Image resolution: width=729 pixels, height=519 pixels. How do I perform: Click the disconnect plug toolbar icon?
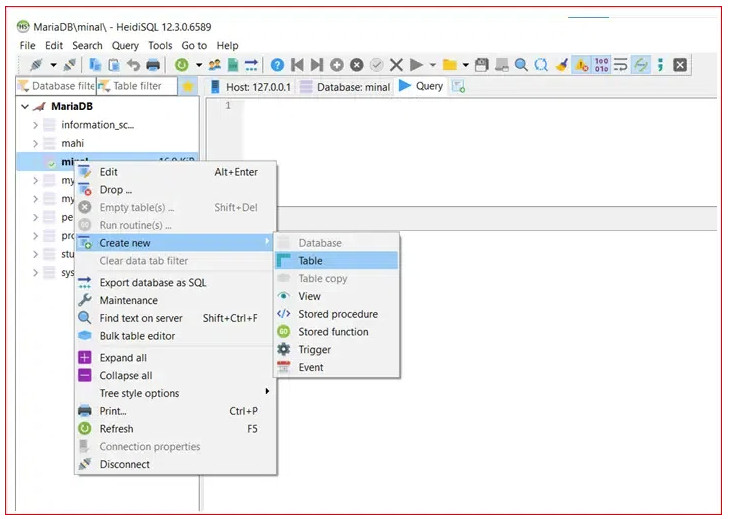(x=70, y=65)
